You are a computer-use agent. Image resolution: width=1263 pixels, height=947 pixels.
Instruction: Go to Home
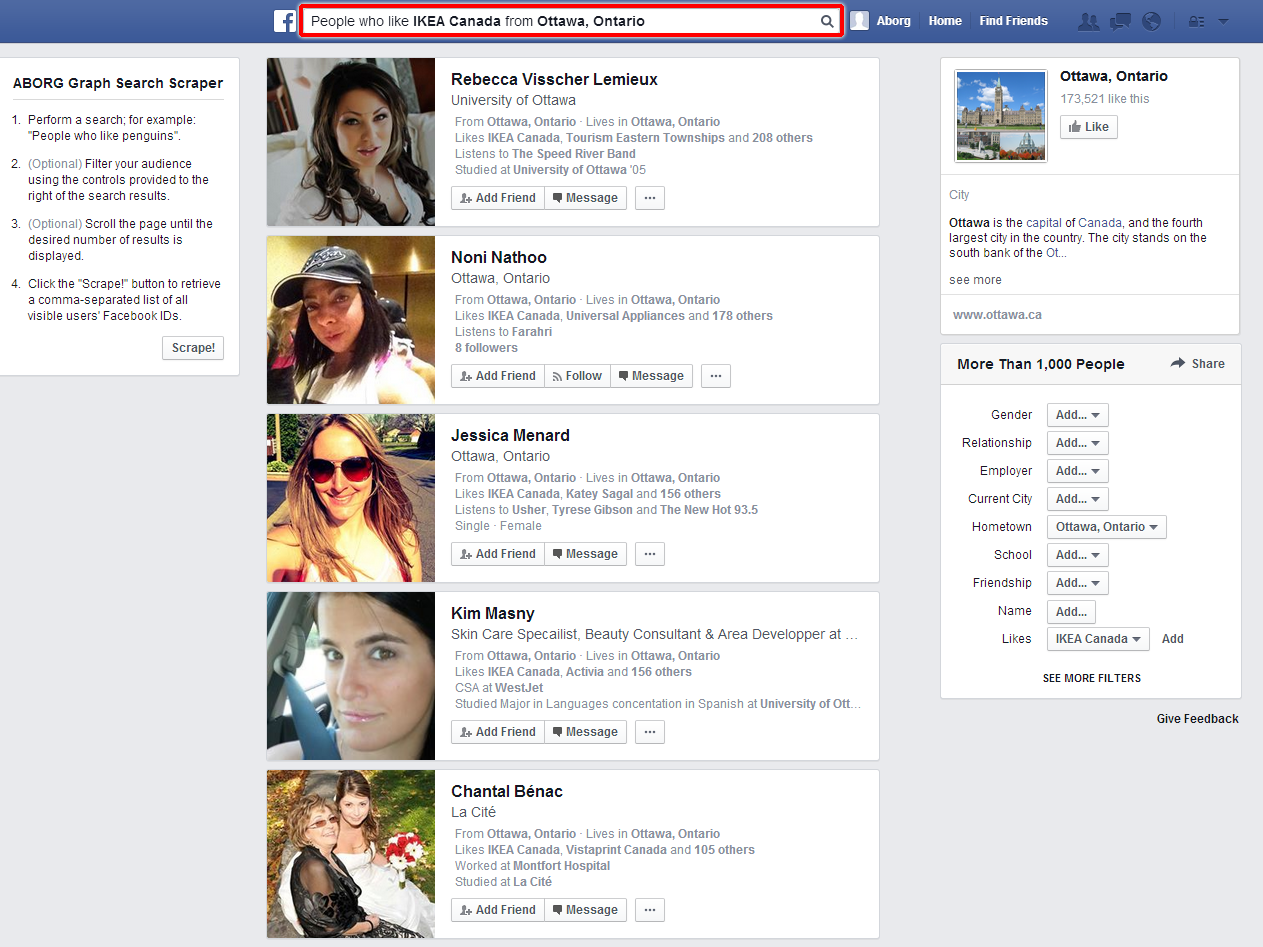pos(945,21)
